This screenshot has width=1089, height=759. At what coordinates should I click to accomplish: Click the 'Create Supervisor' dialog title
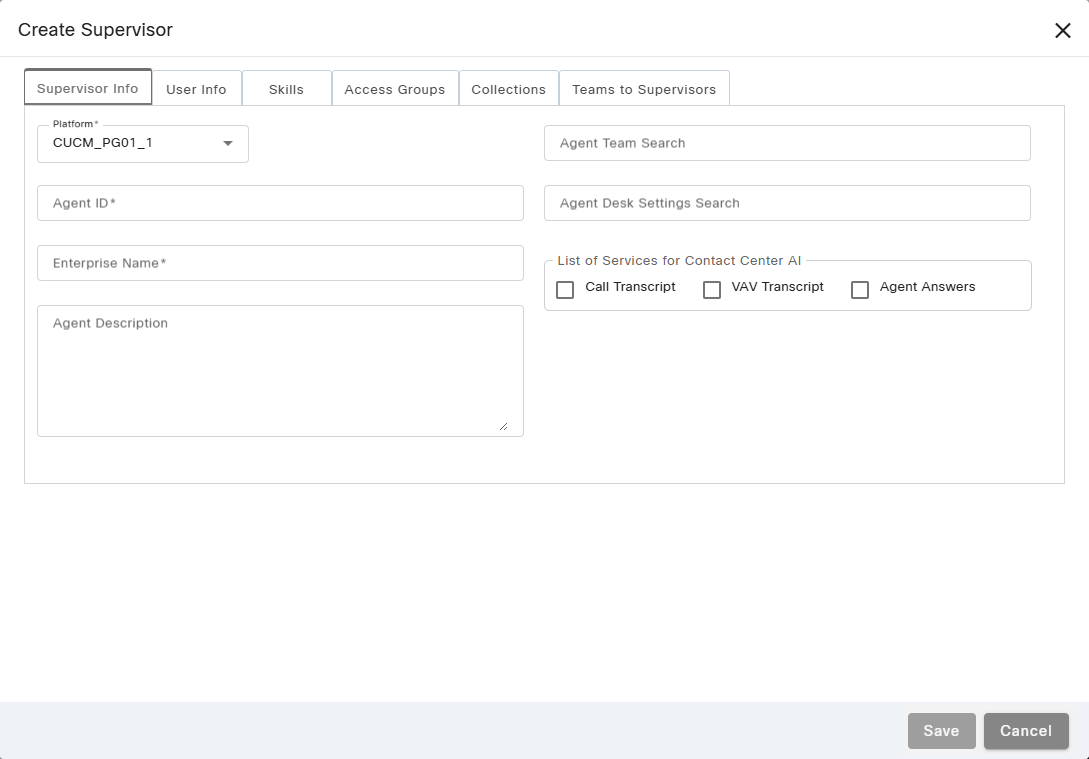95,30
